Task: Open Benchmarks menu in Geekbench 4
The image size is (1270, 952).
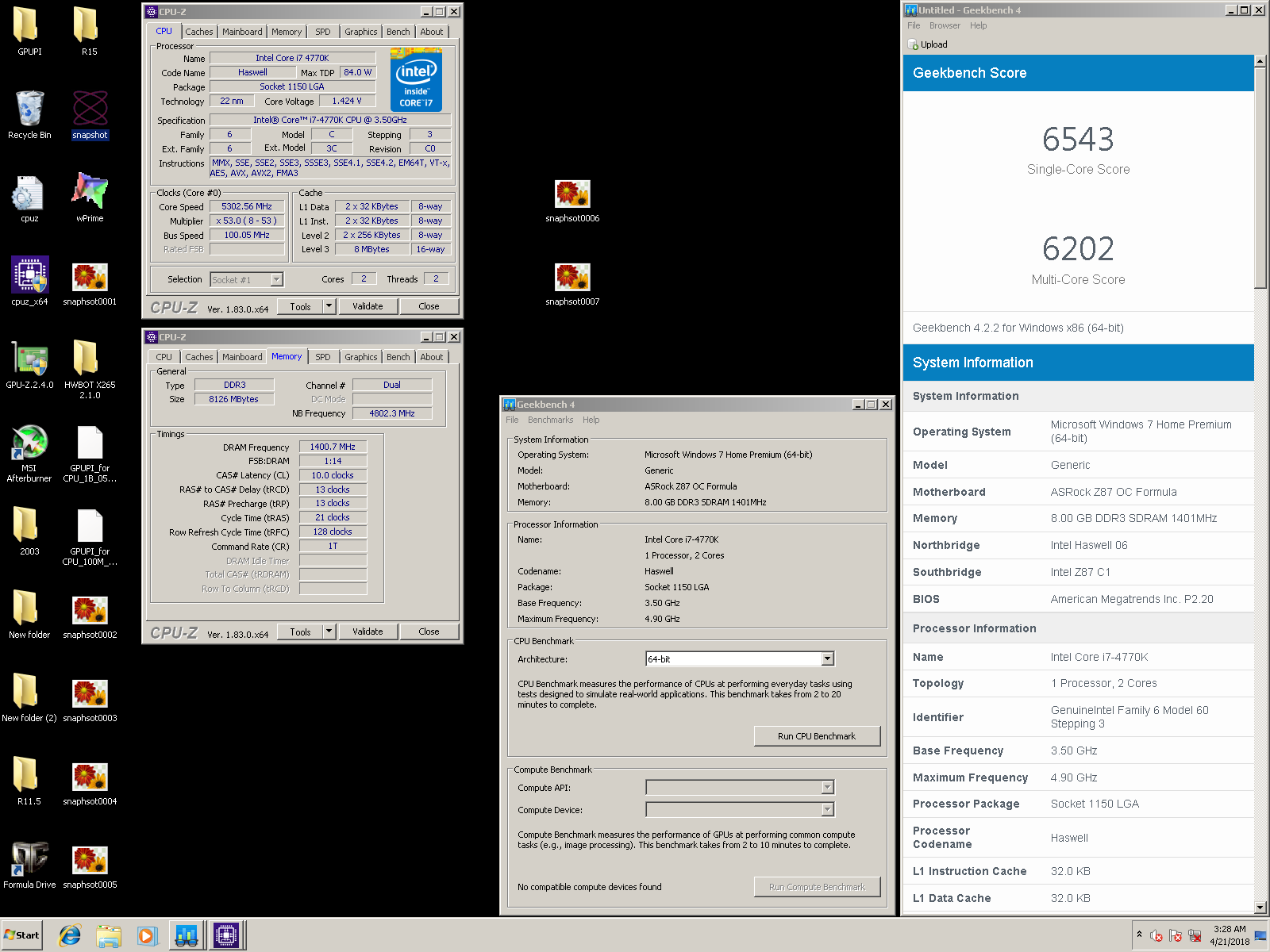Action: 550,420
